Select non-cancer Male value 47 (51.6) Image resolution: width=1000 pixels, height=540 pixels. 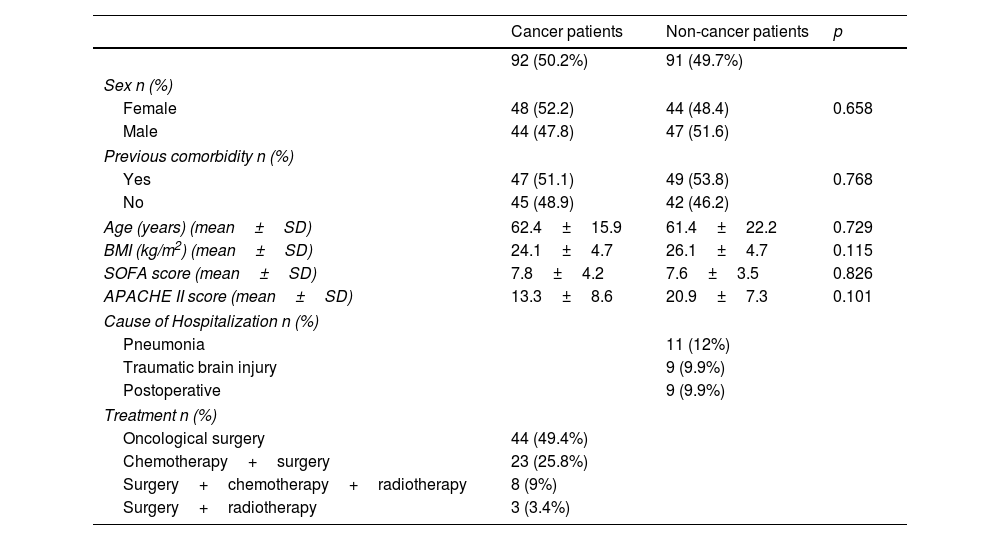[x=697, y=131]
